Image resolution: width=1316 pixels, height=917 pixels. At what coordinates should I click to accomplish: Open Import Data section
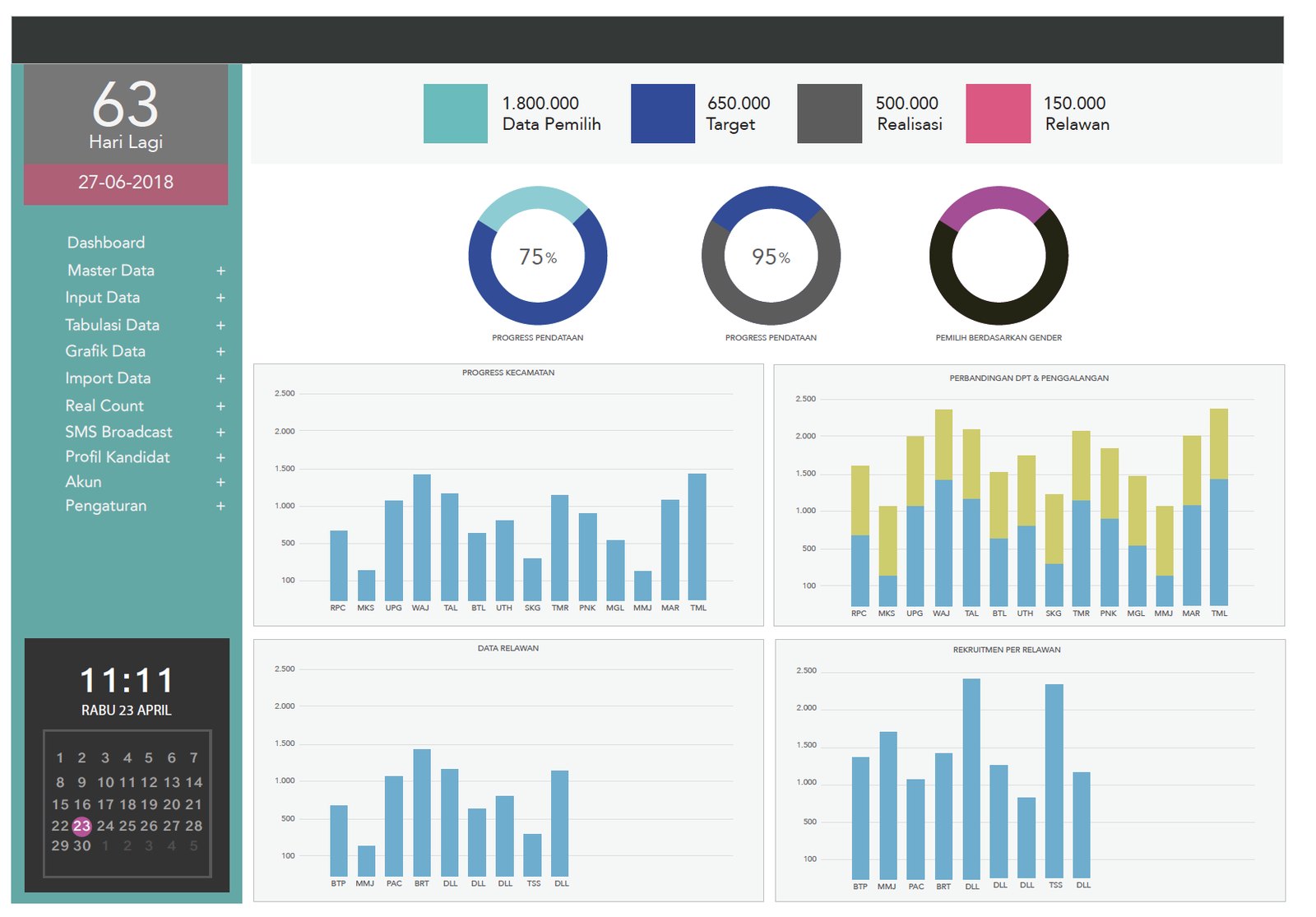[108, 378]
